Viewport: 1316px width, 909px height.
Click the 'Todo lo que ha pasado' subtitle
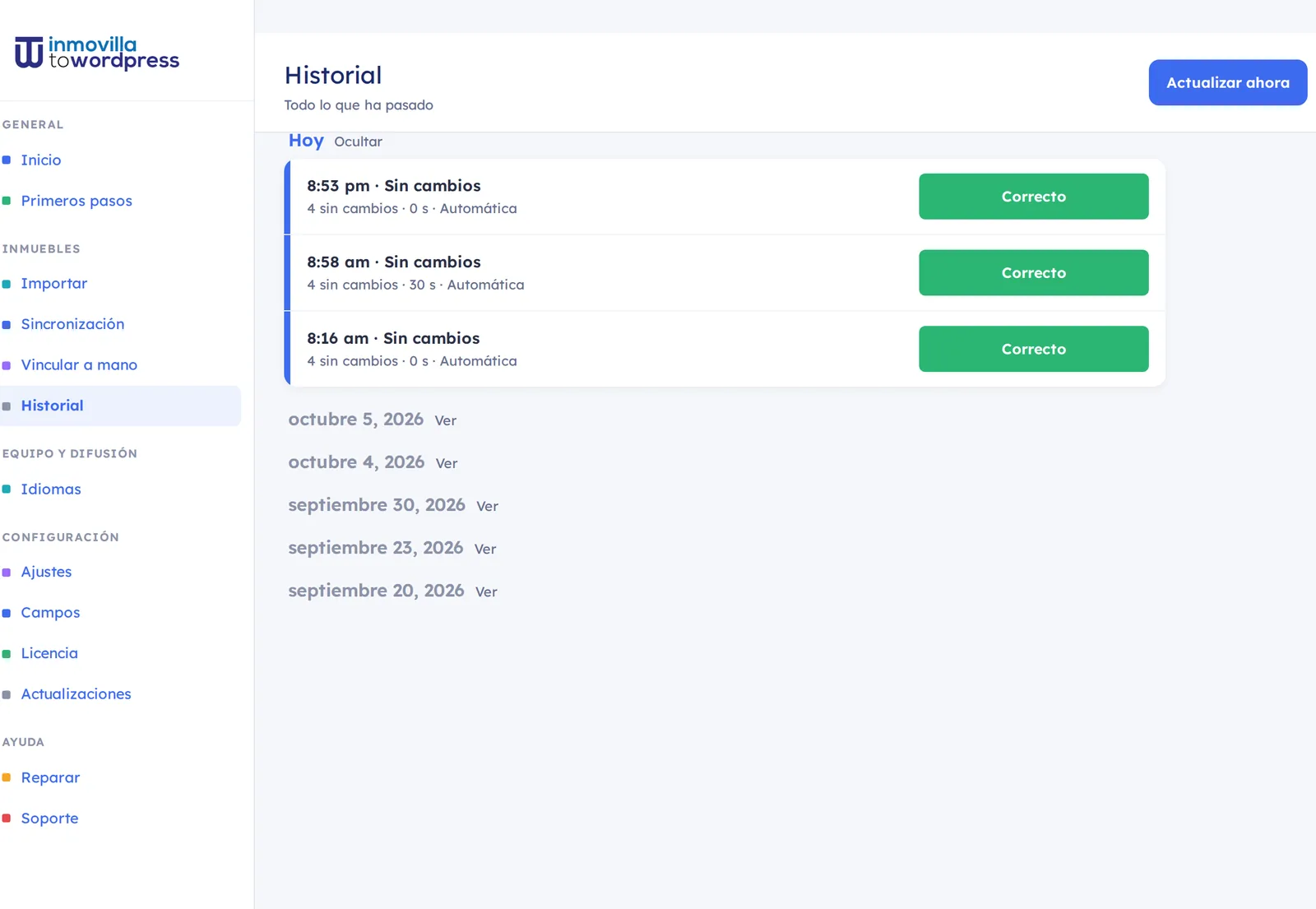tap(359, 105)
